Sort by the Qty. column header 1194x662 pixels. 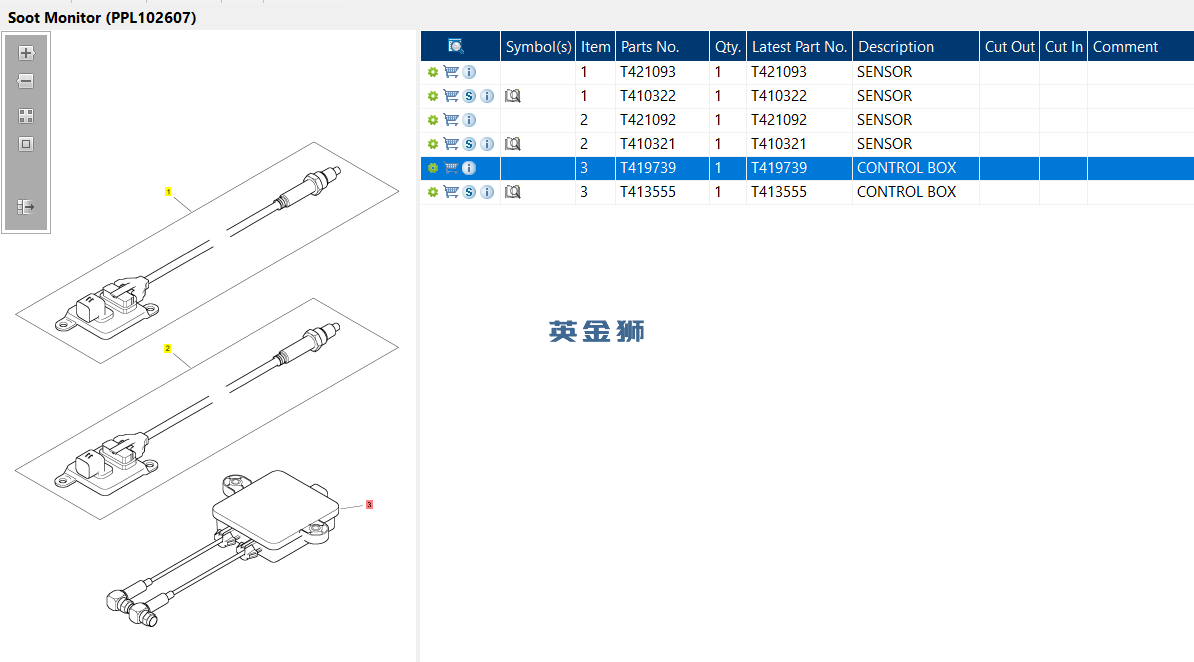[727, 46]
